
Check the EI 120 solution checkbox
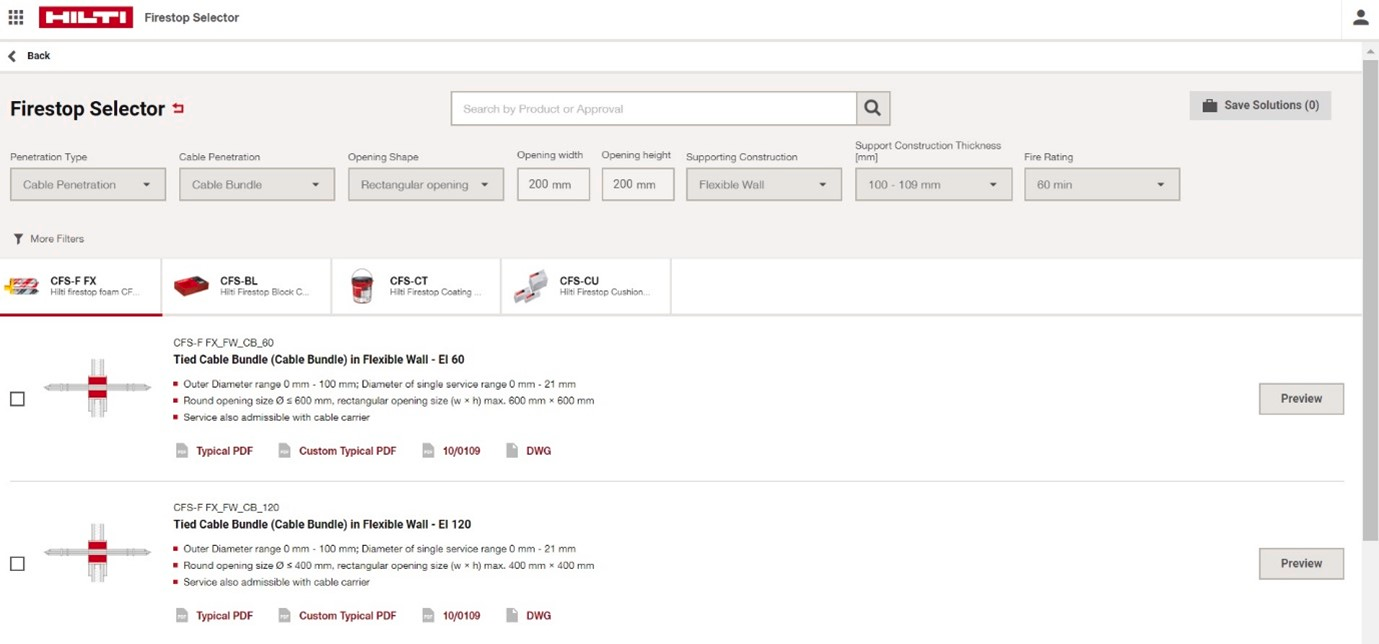17,564
